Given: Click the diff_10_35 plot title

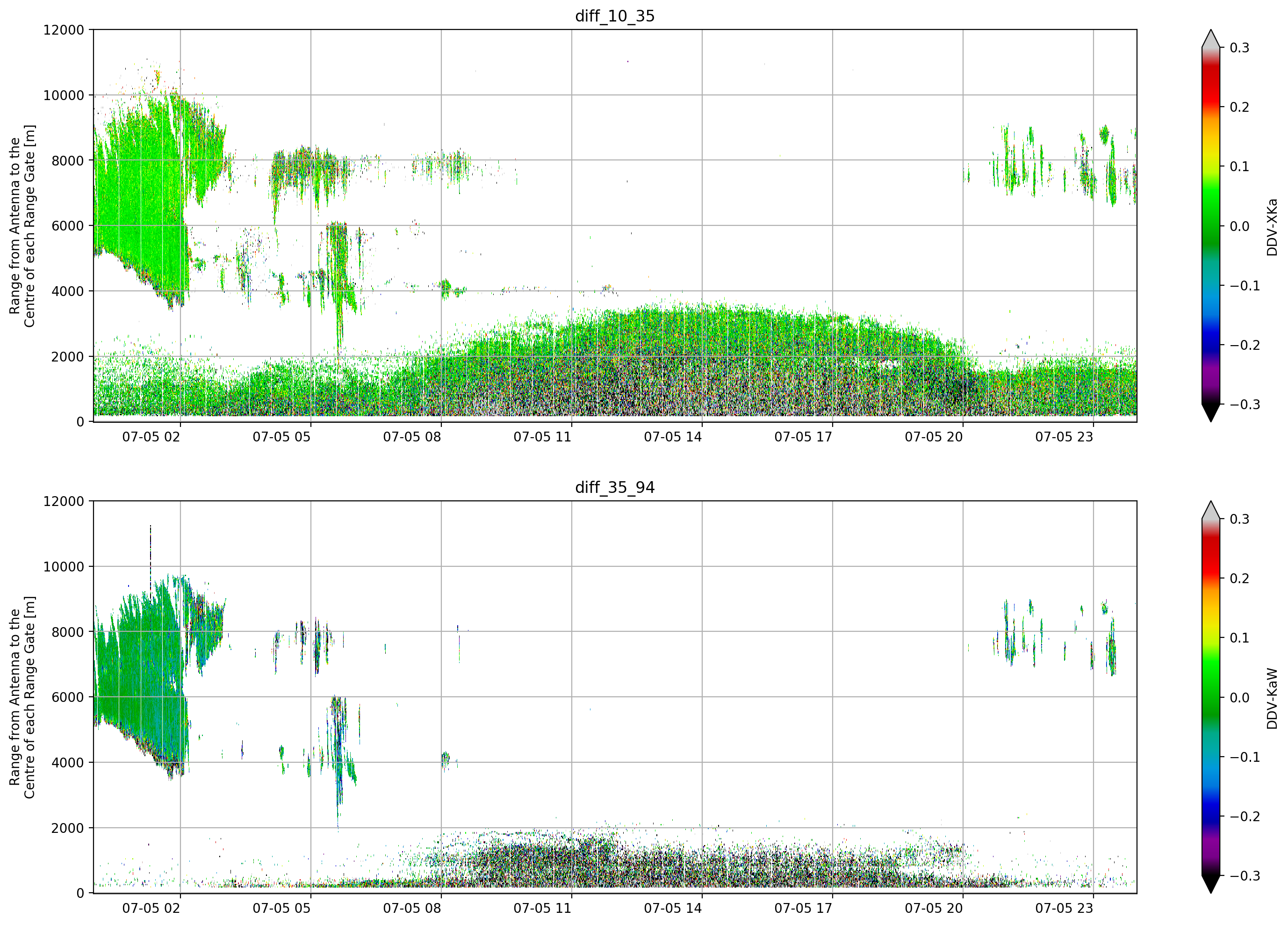Looking at the screenshot, I should (x=615, y=16).
